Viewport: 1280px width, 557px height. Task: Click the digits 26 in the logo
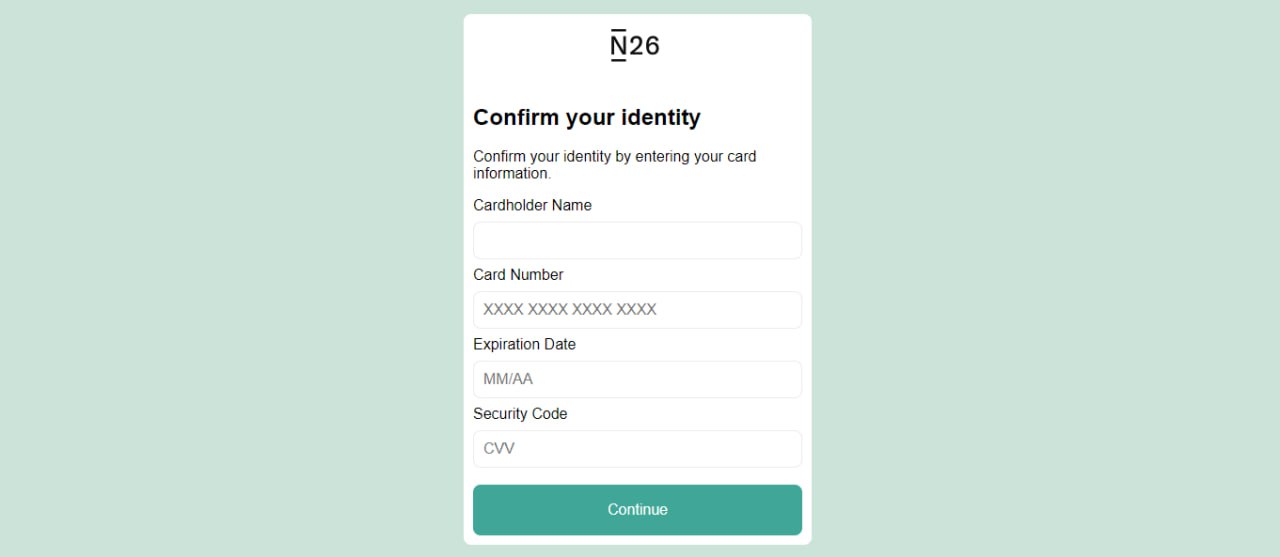[645, 46]
